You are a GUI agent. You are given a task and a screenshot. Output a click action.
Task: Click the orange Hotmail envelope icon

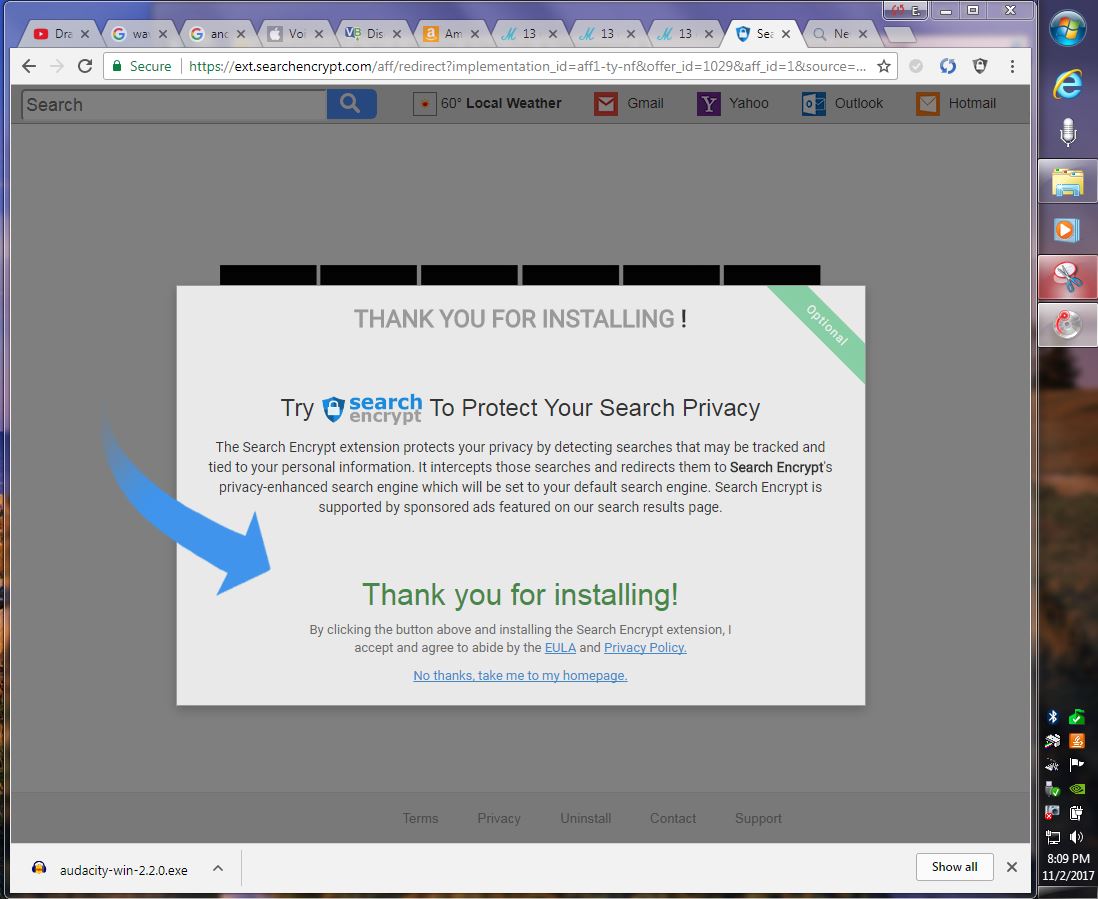[928, 104]
